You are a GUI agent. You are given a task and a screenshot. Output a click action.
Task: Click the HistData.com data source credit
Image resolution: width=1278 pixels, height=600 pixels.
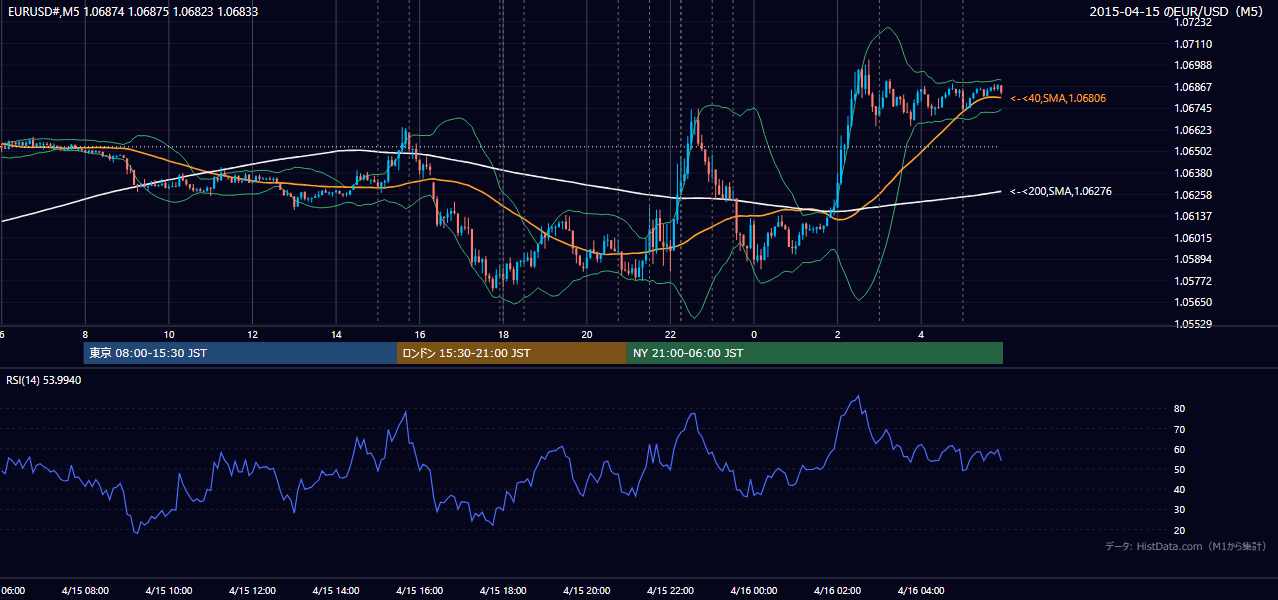click(1186, 546)
